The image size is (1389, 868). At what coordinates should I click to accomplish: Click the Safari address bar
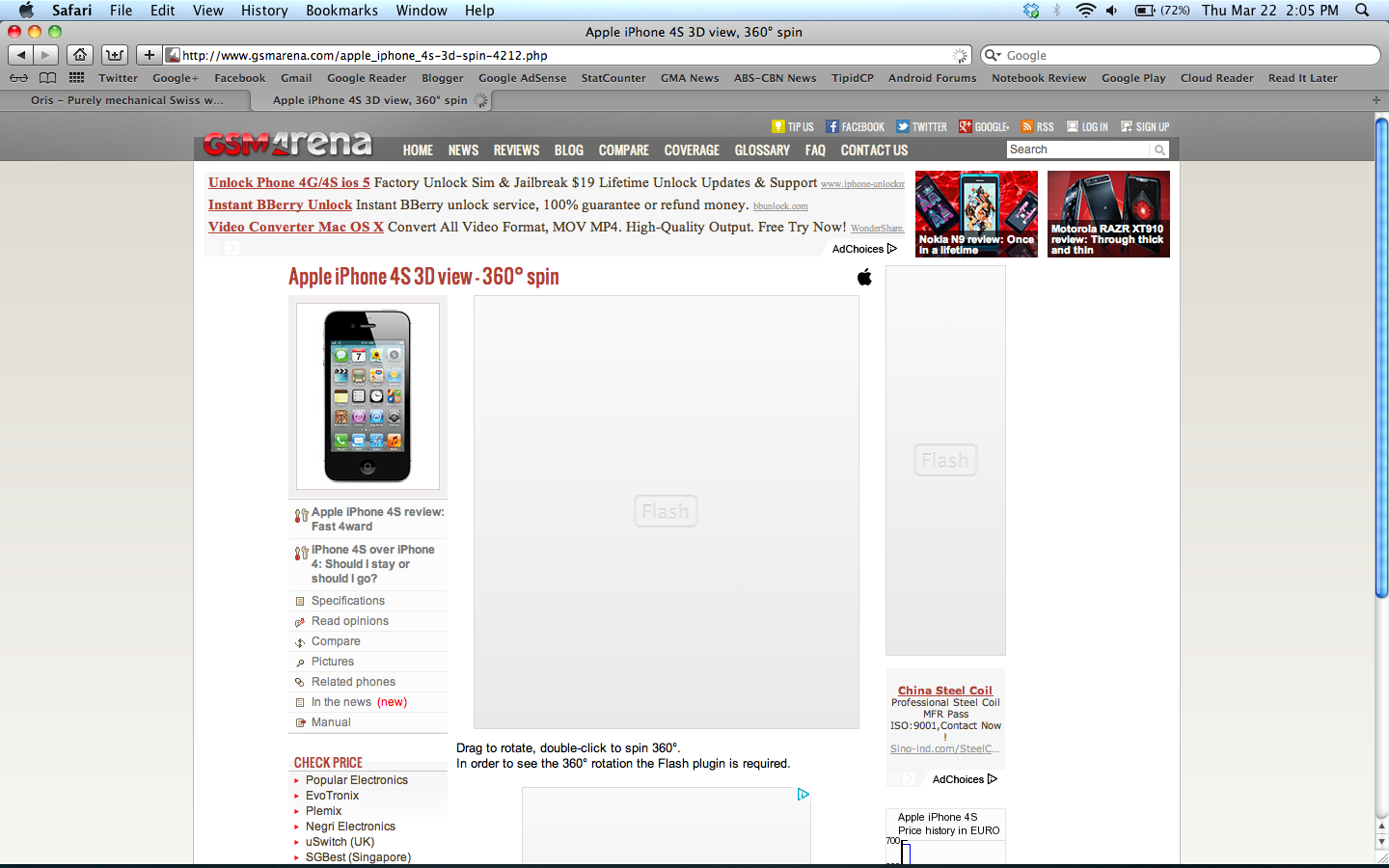(x=567, y=55)
